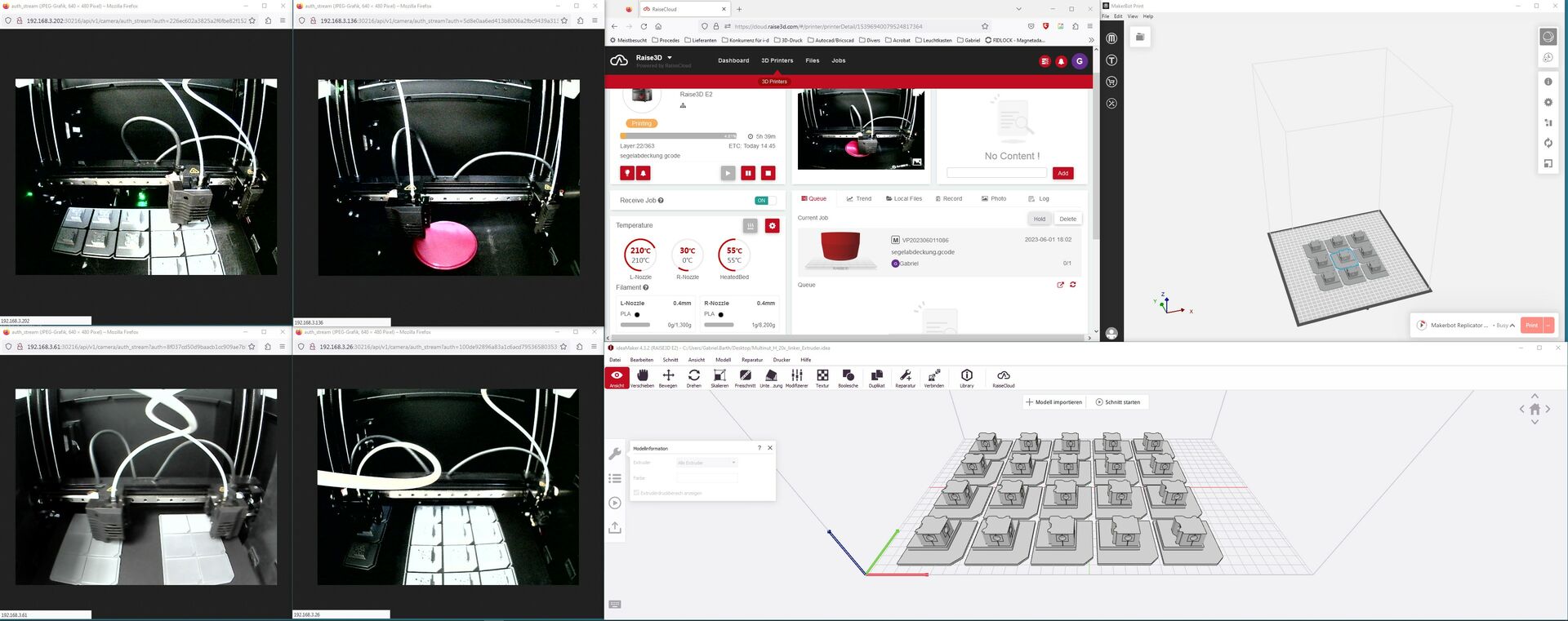Open the model list in ideaMaker sidebar
This screenshot has height=621, width=1568.
(x=615, y=478)
